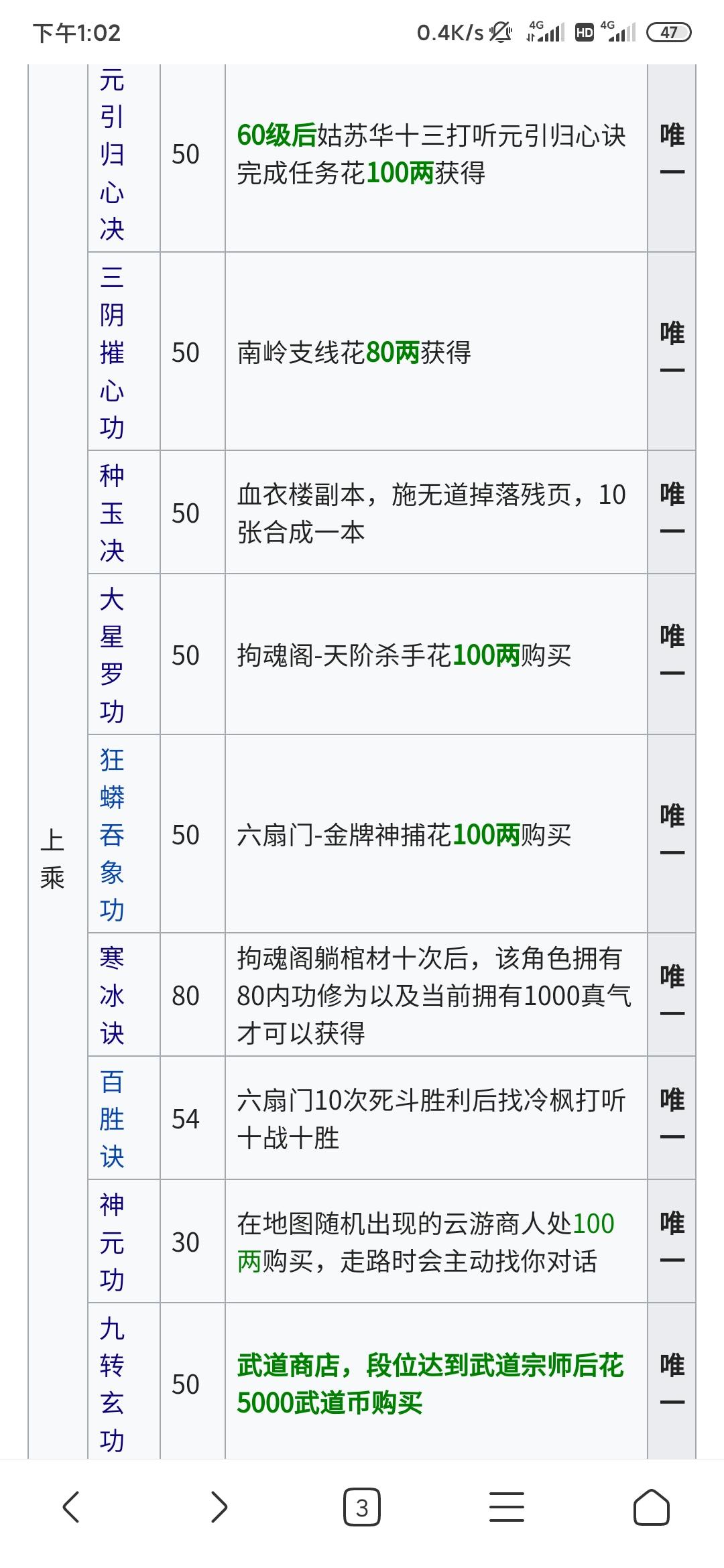
Task: Tap the battery indicator in status bar
Action: click(668, 32)
